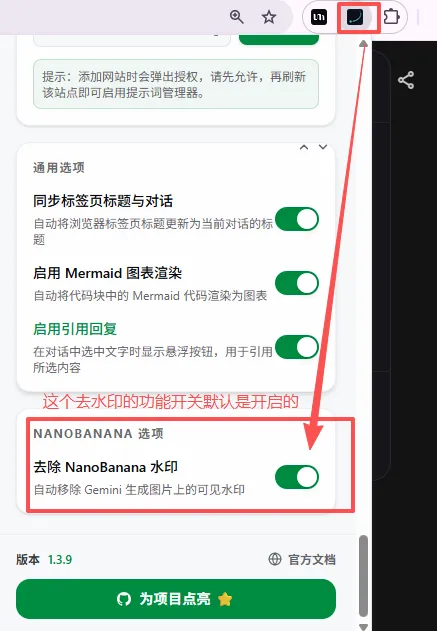Open the 官方文档 link

[312, 559]
